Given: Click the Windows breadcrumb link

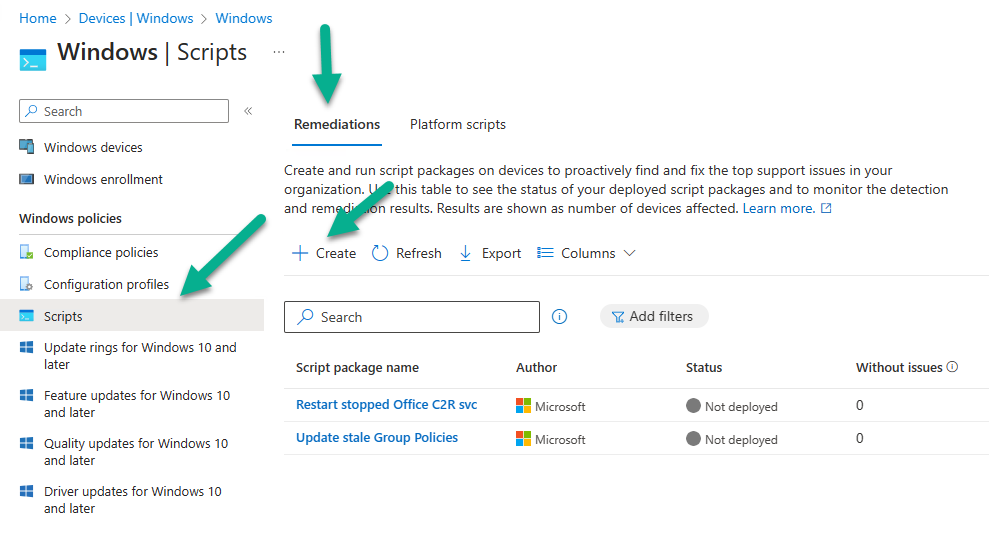Looking at the screenshot, I should 244,18.
